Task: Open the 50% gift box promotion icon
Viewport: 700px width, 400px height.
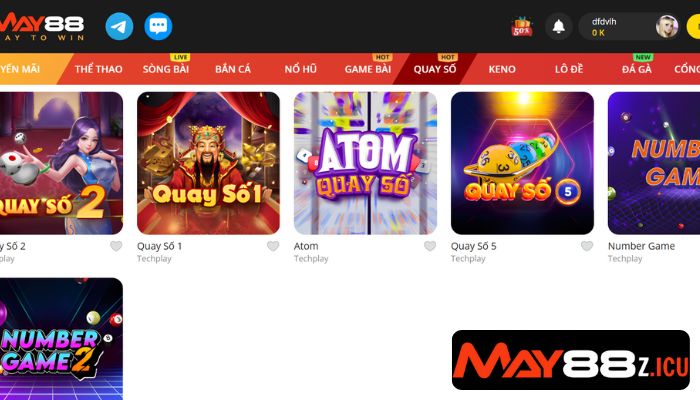Action: (522, 27)
